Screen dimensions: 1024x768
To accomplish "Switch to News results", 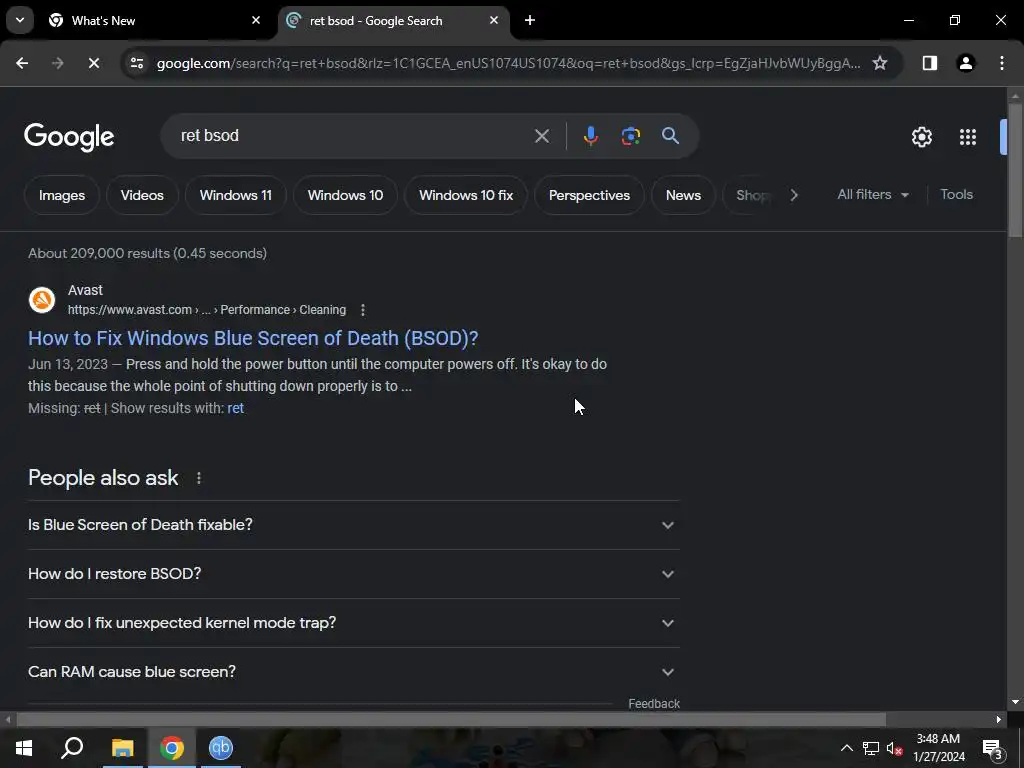I will click(683, 195).
